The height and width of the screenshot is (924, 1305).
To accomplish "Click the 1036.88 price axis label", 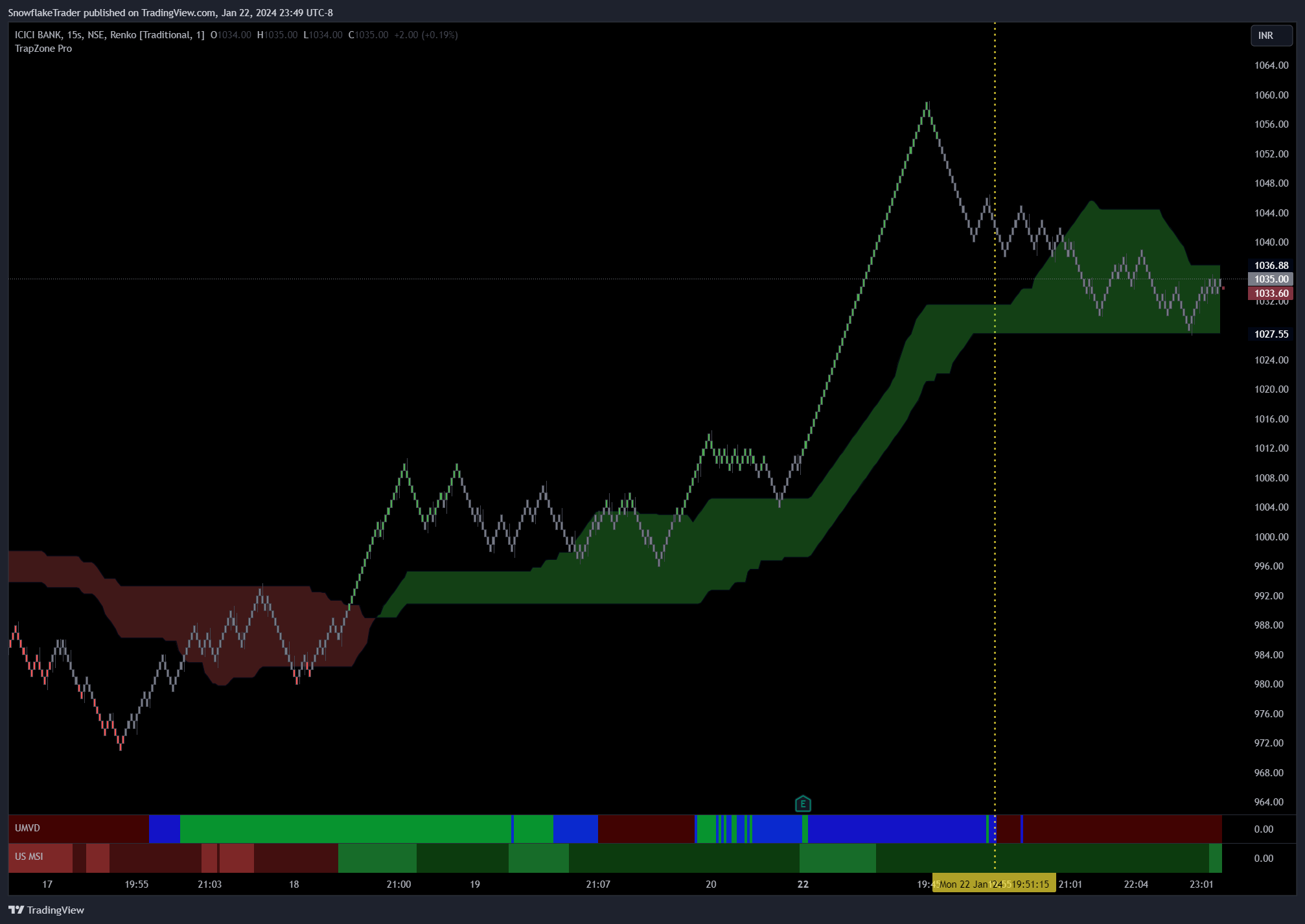I will click(x=1271, y=266).
